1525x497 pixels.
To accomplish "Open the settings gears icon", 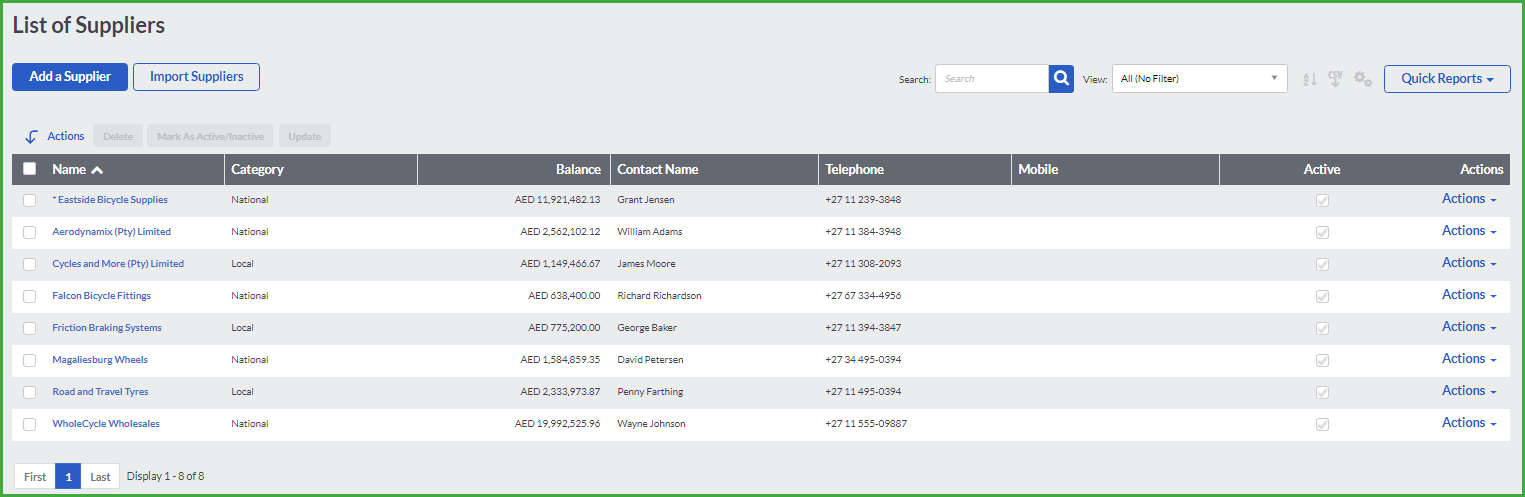I will tap(1362, 79).
